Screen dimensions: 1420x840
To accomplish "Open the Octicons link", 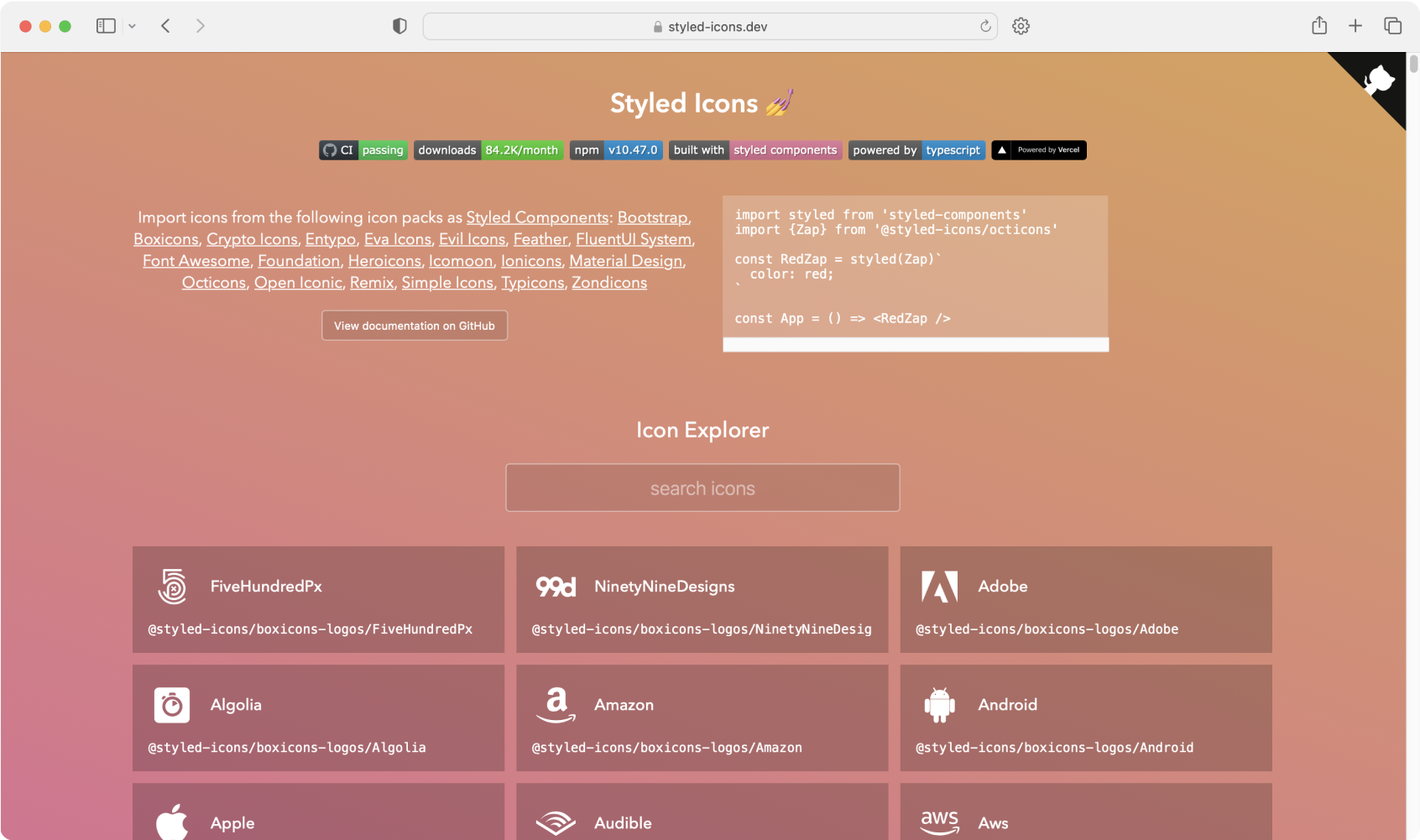I will [214, 283].
